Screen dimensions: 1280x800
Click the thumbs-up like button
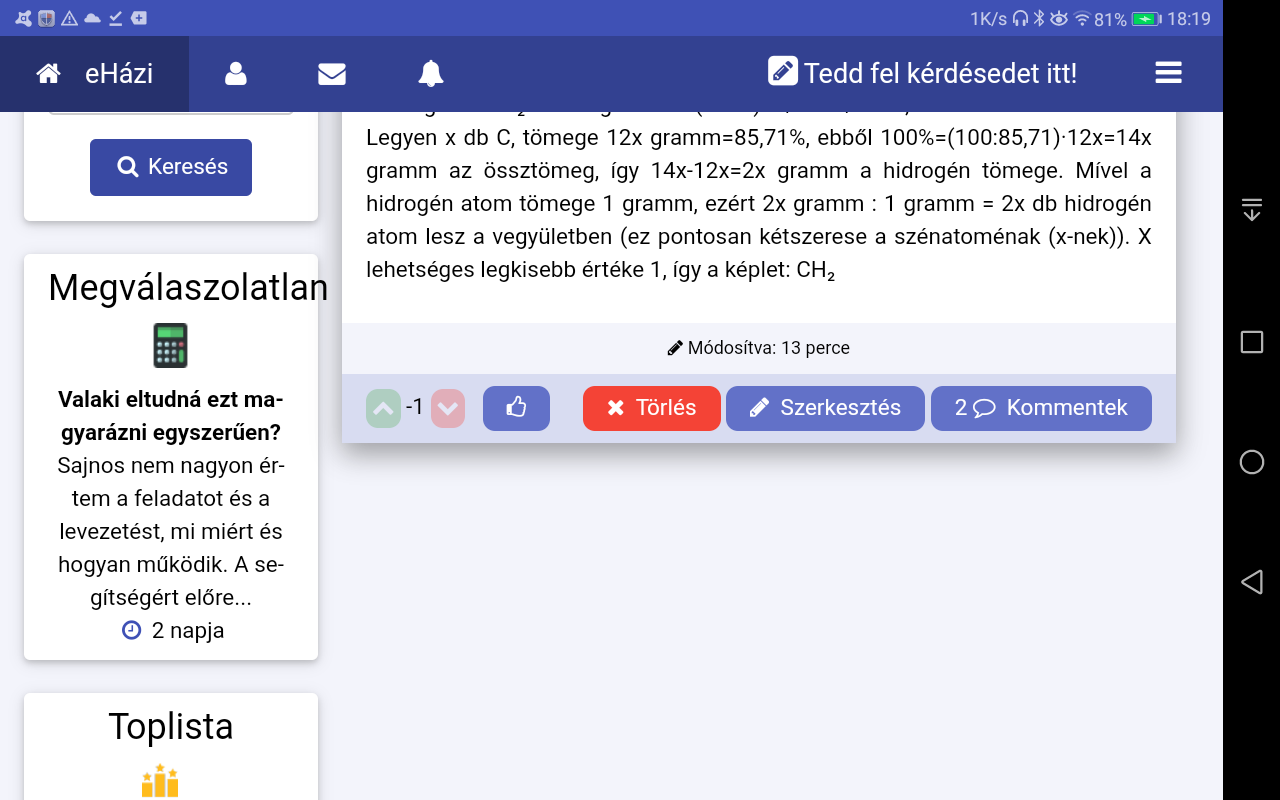pyautogui.click(x=516, y=408)
